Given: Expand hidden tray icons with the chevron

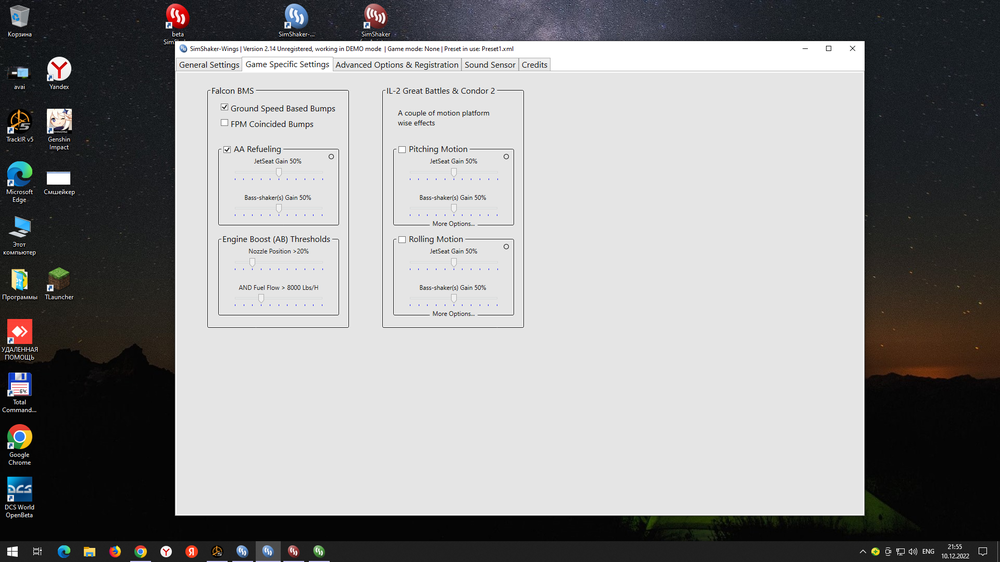Looking at the screenshot, I should click(862, 551).
